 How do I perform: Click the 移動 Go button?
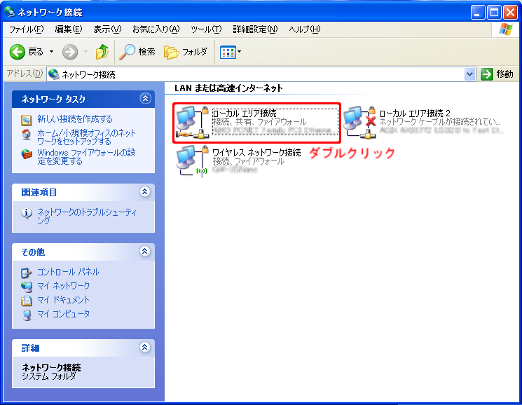497,74
